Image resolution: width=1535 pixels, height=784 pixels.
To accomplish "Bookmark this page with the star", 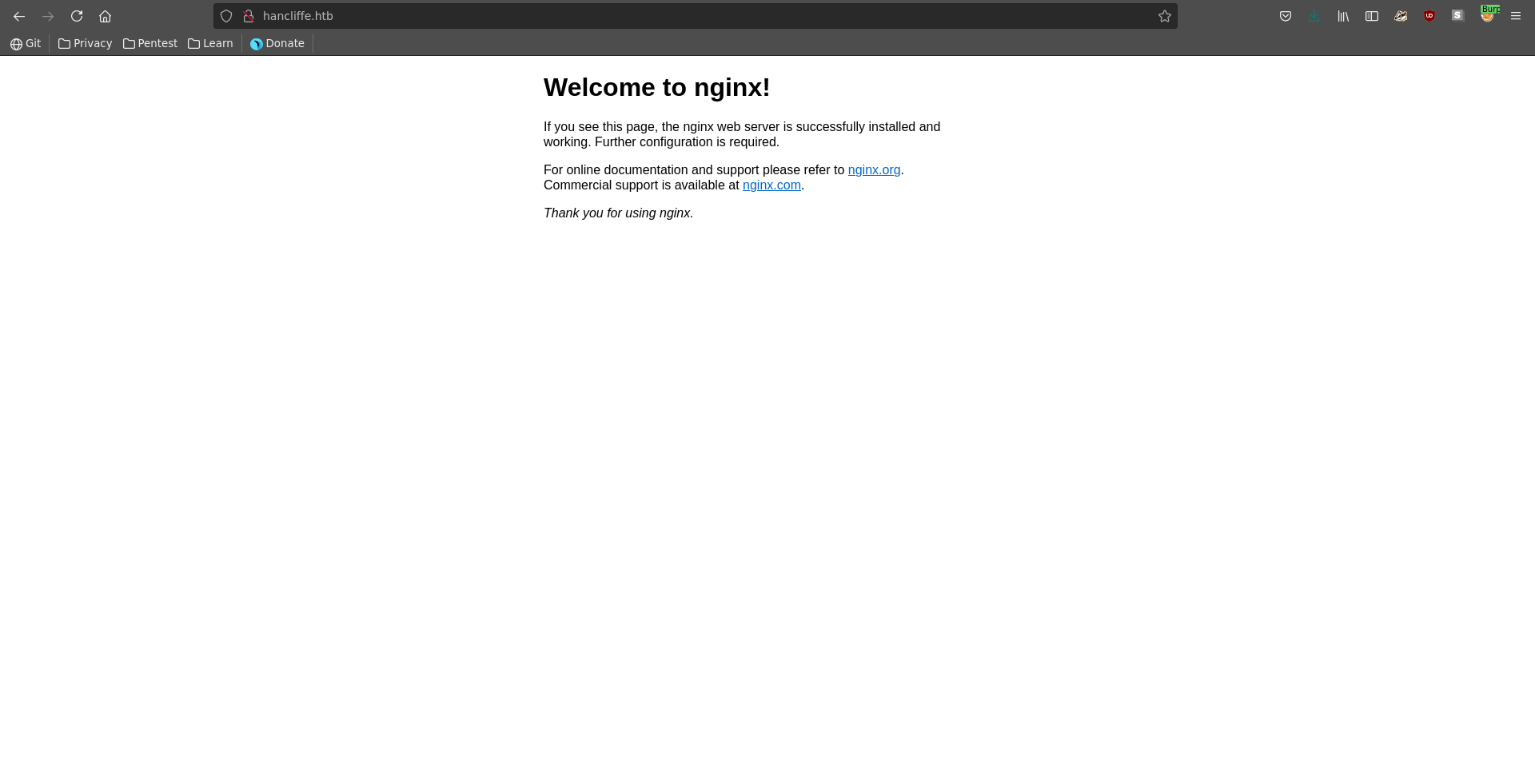I will 1165,16.
